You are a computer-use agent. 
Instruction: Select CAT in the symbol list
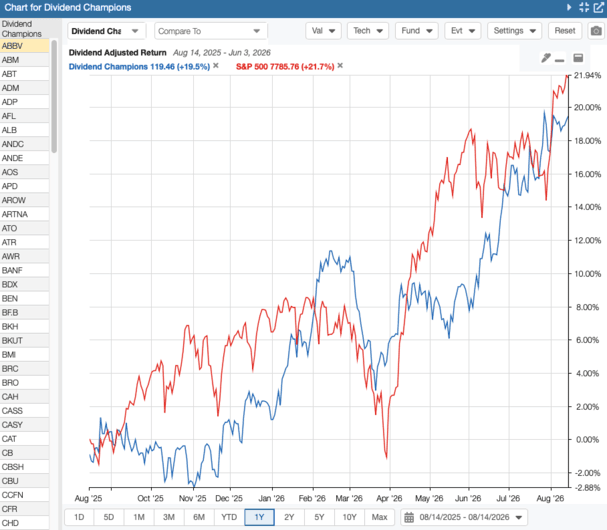24,439
